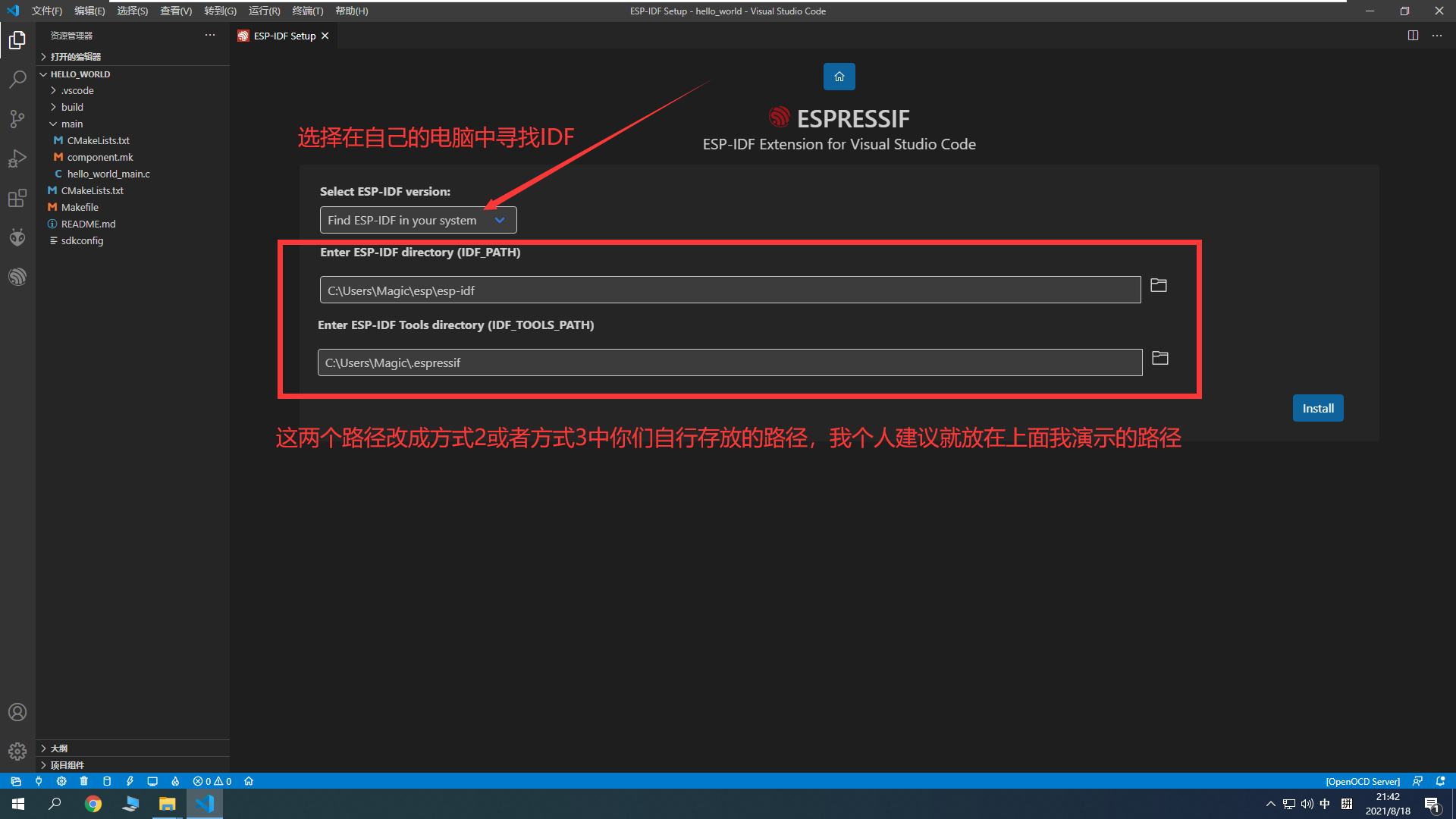The image size is (1456, 819).
Task: Open the ESP-IDF Explorer sidebar icon
Action: [x=17, y=277]
